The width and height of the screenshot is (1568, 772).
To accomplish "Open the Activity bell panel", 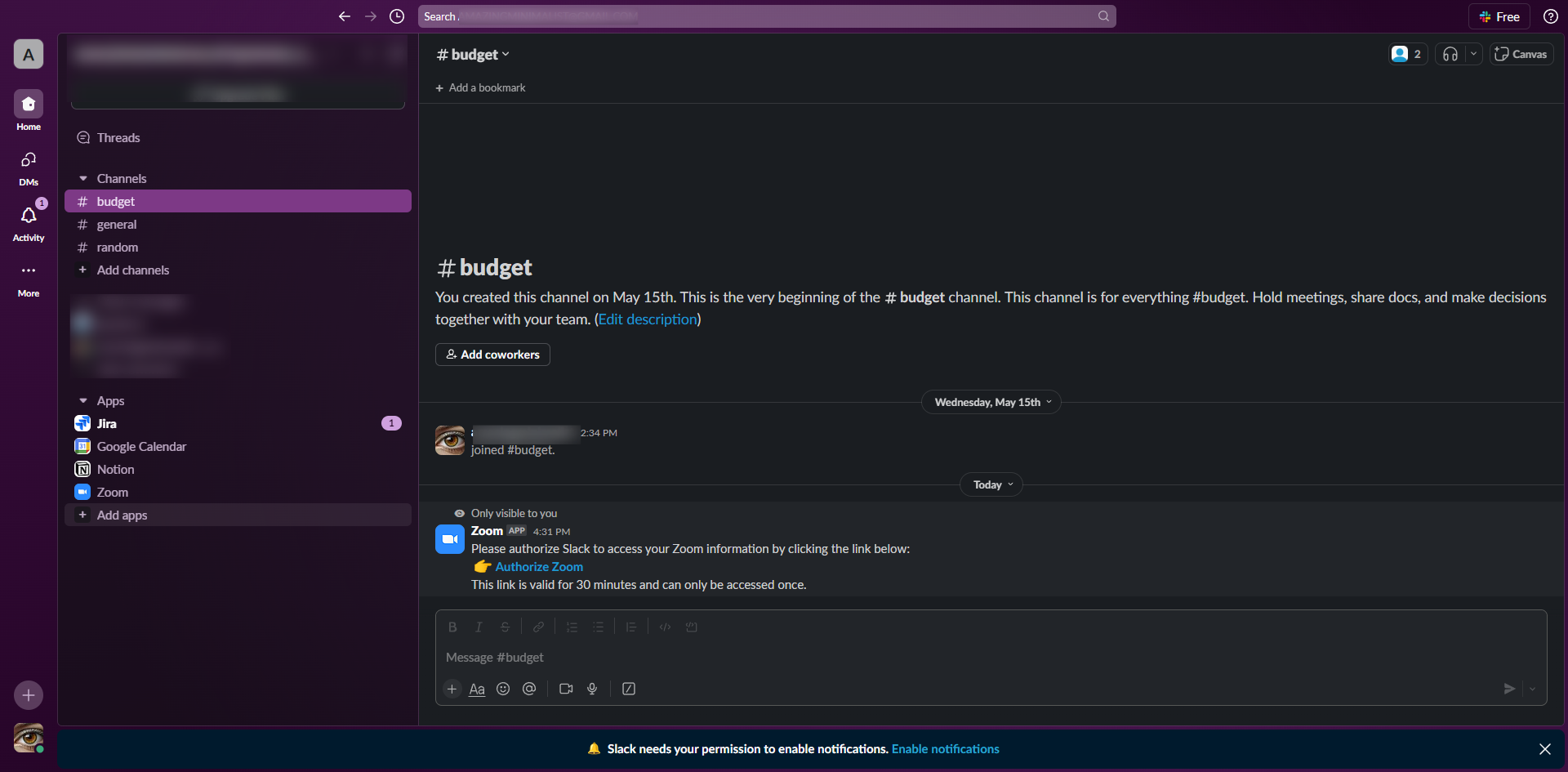I will 28,221.
